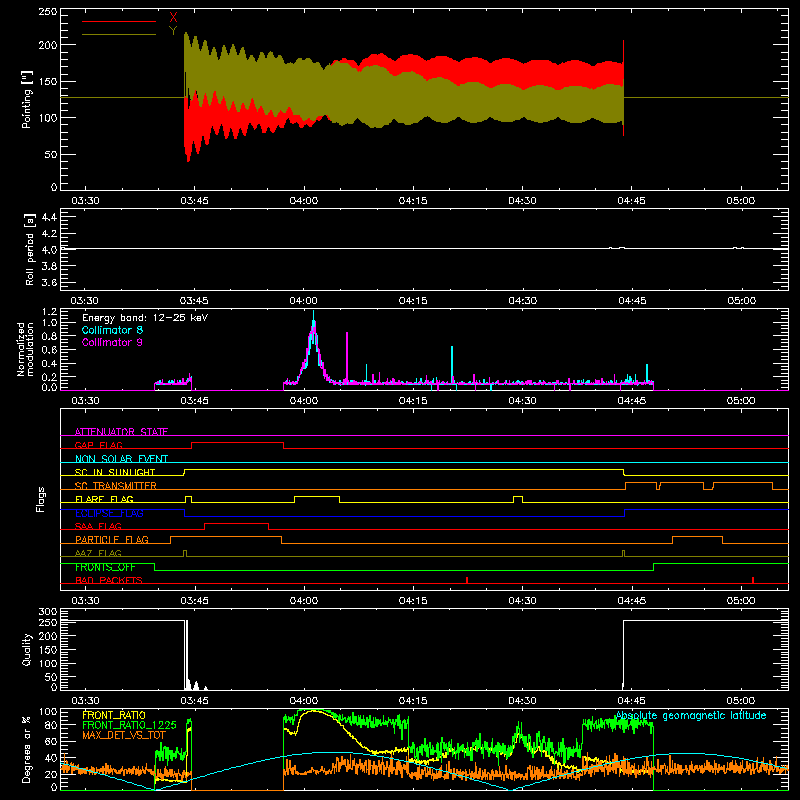
Task: Click the raised SAA flag segment
Action: click(x=237, y=523)
